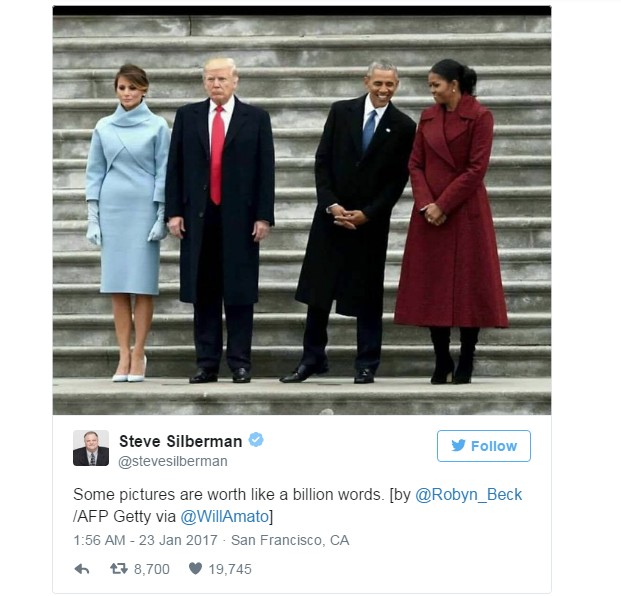Retweet using the retweet arrows icon
This screenshot has height=596, width=621.
118,569
